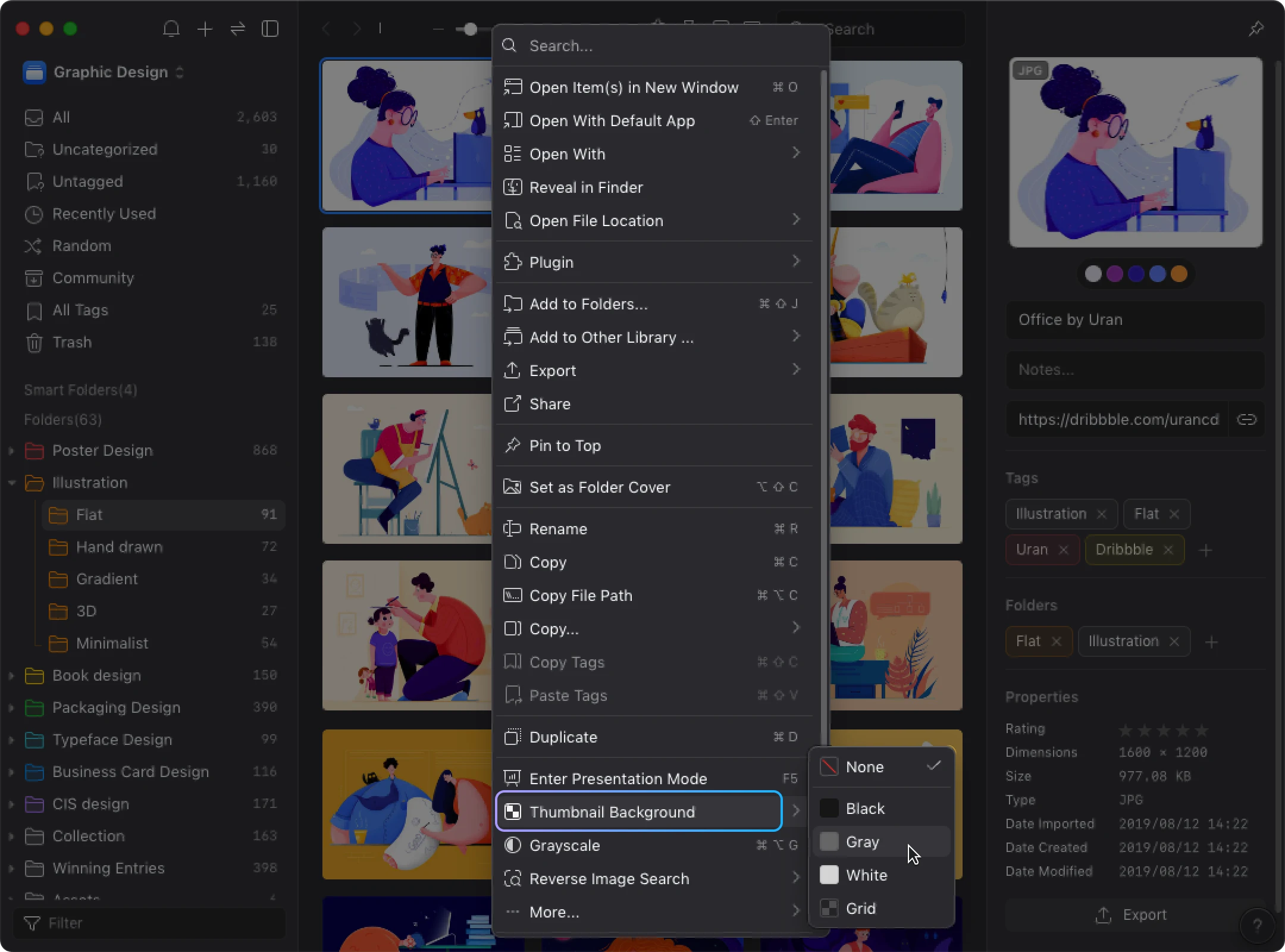This screenshot has width=1285, height=952.
Task: Click the help question mark button
Action: (1257, 925)
